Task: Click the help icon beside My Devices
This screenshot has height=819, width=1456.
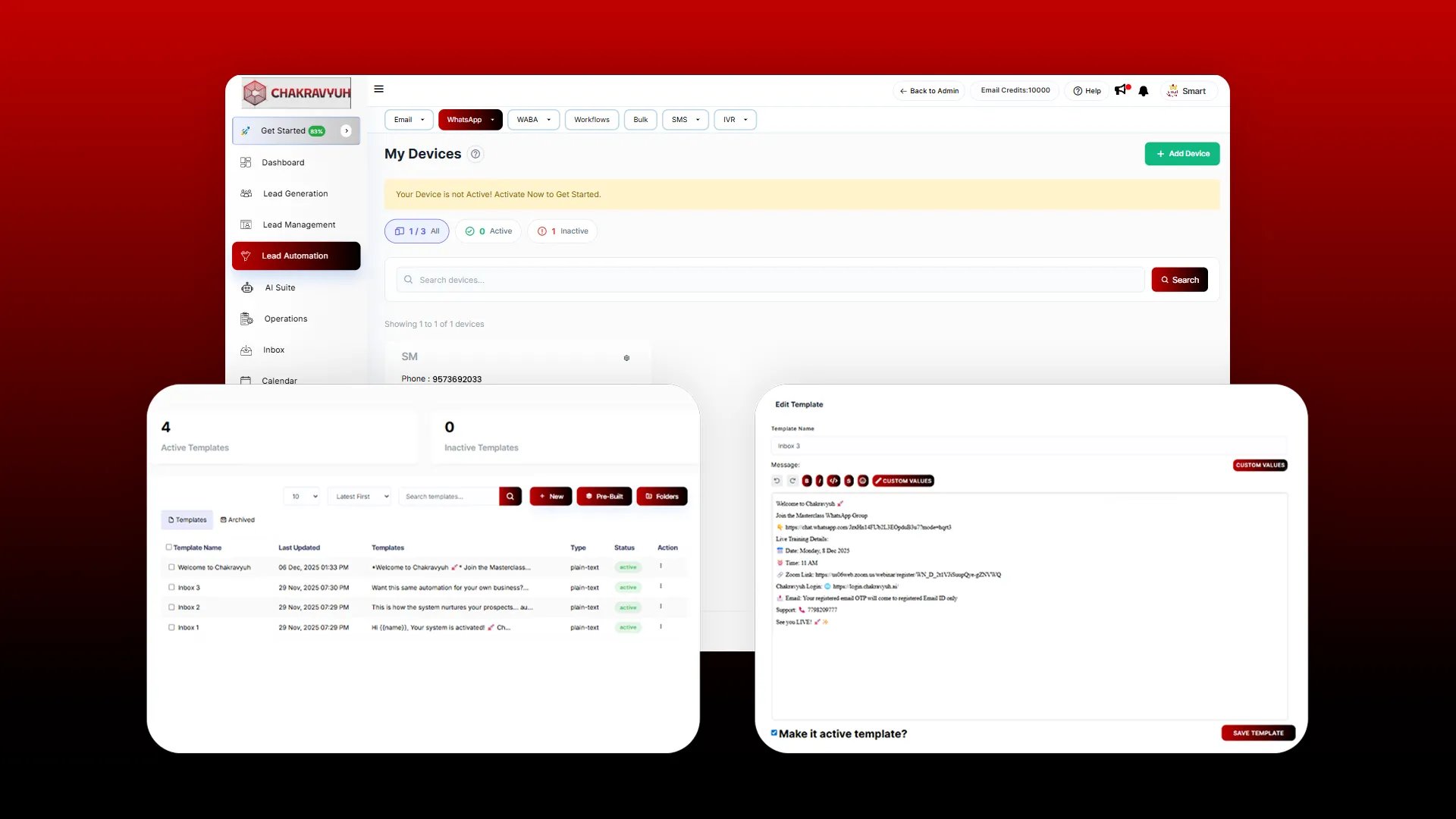Action: [475, 154]
